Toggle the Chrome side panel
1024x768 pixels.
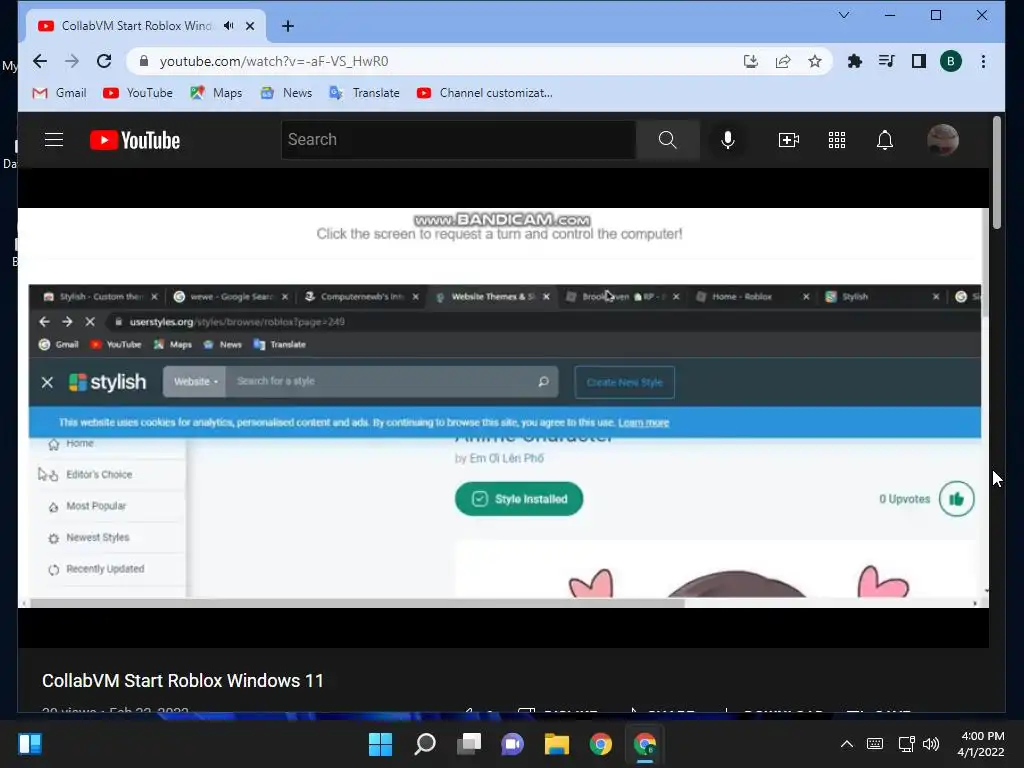click(919, 61)
